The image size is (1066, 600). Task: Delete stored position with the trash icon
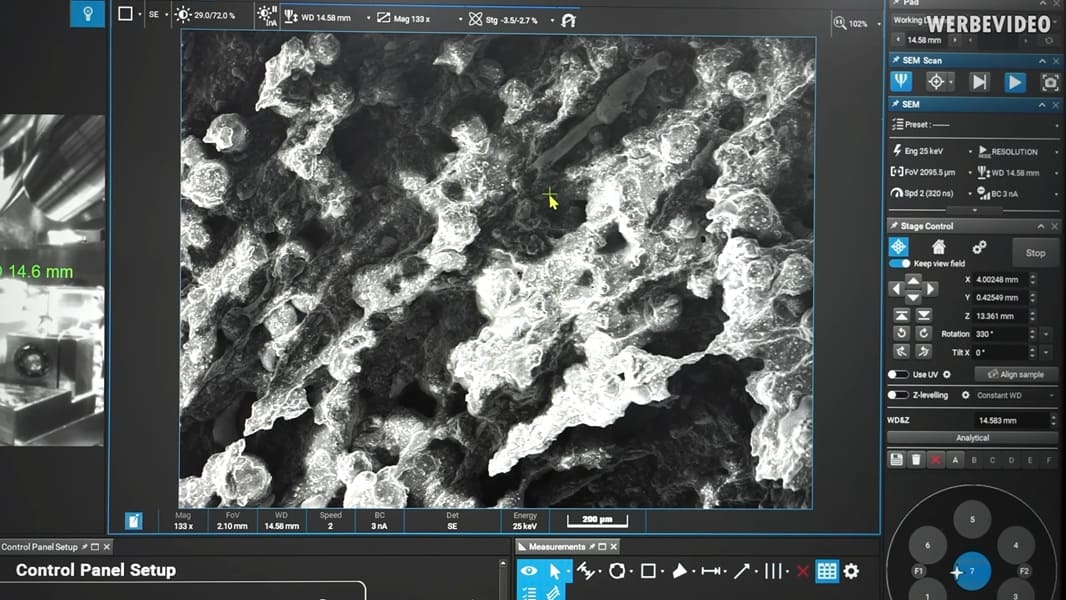coord(916,460)
